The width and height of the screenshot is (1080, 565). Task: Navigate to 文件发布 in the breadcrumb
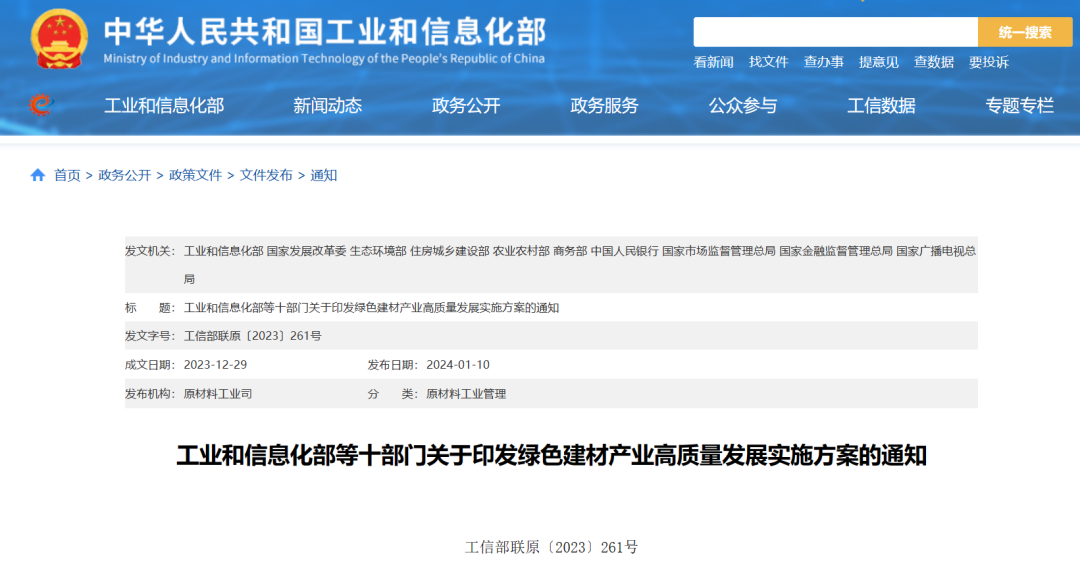(266, 175)
